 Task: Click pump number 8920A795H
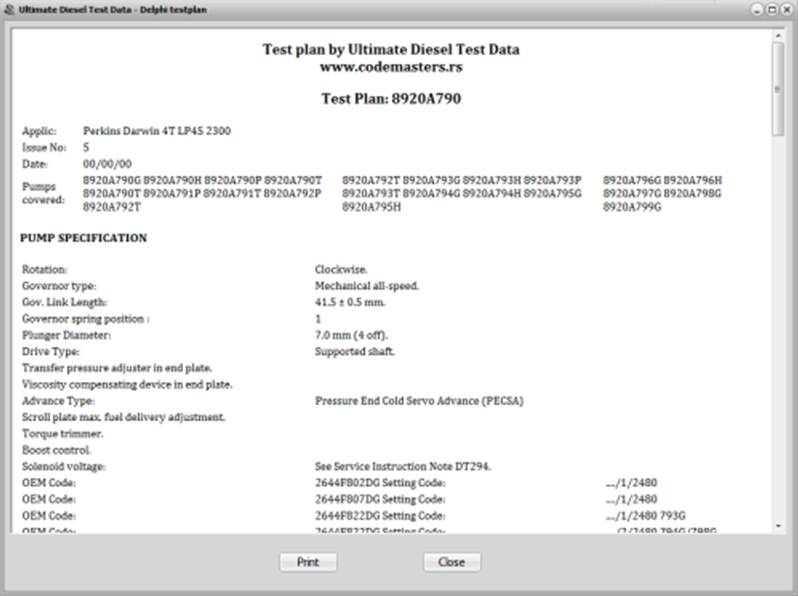pyautogui.click(x=372, y=207)
